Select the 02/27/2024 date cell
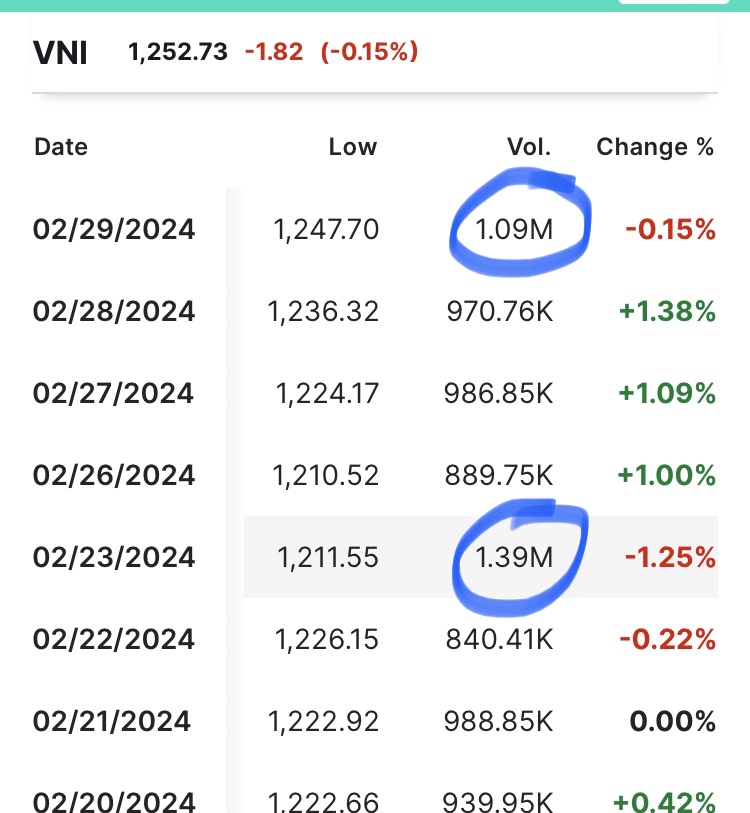This screenshot has width=750, height=813. (114, 394)
